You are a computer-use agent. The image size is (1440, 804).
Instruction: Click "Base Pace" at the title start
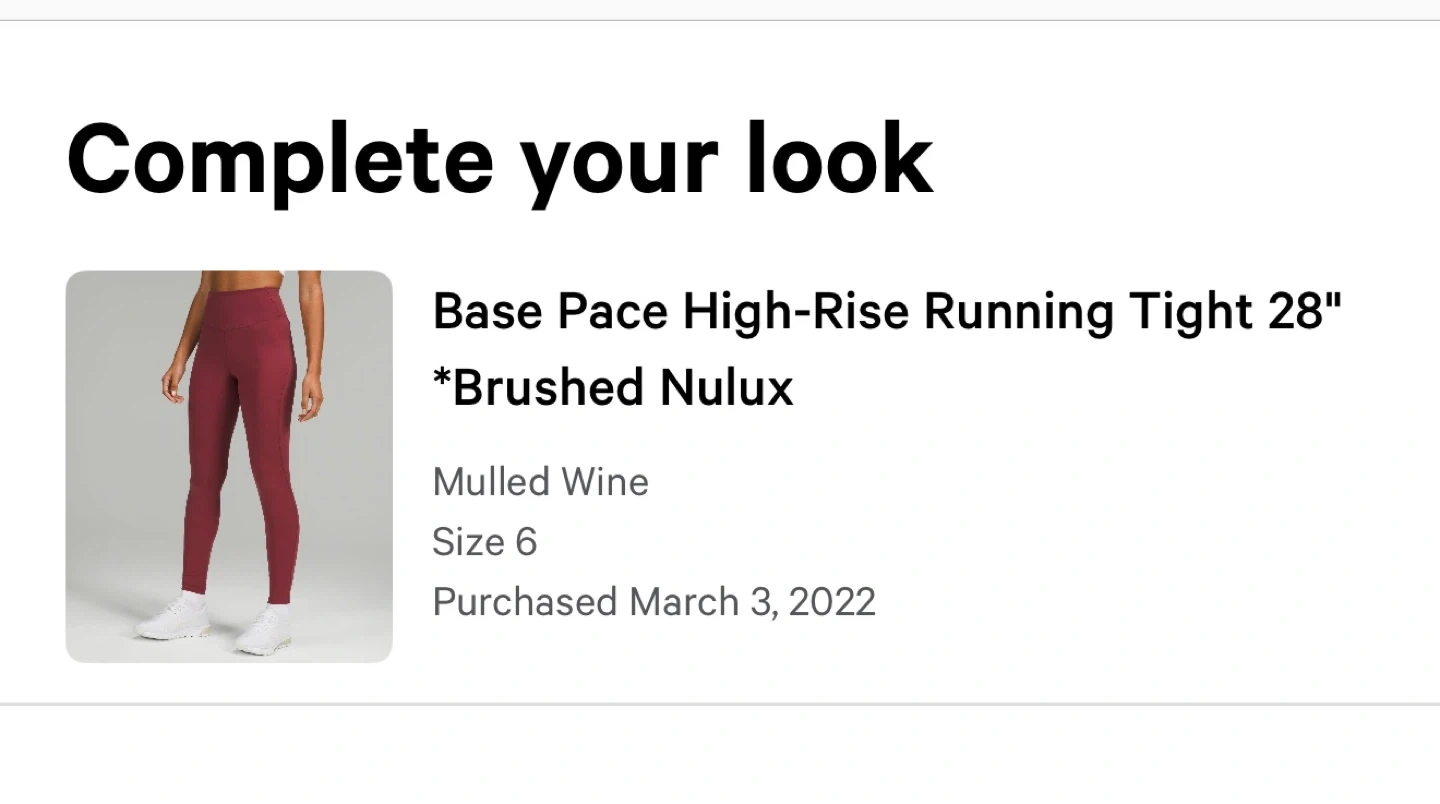click(550, 312)
